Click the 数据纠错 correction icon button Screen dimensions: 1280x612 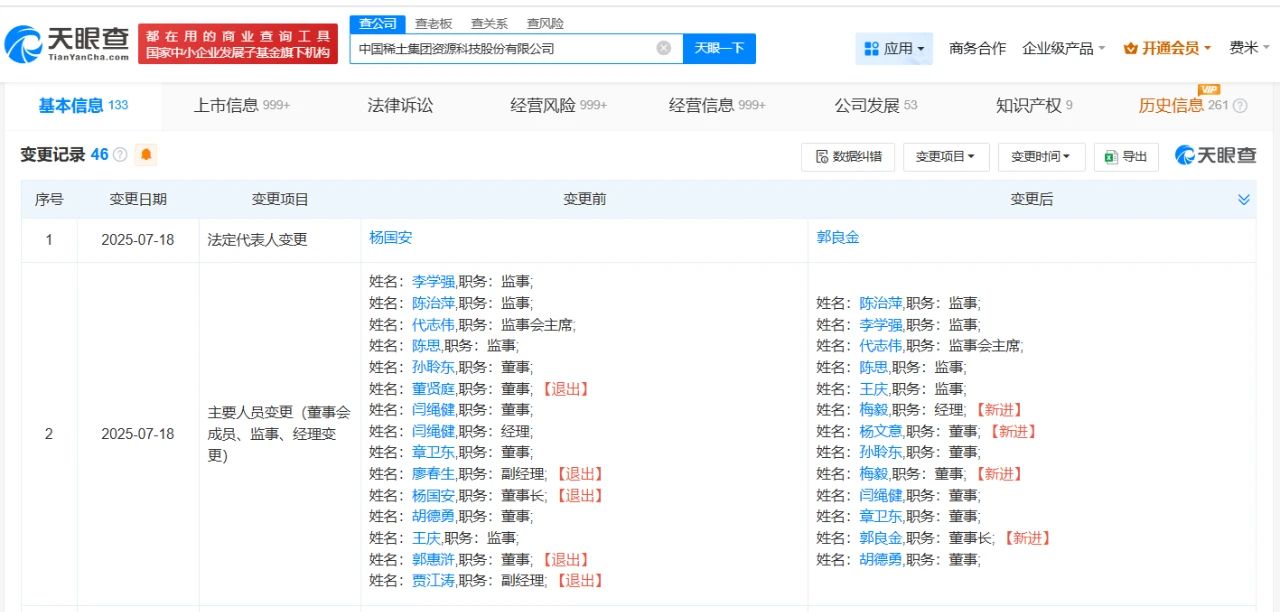(820, 157)
